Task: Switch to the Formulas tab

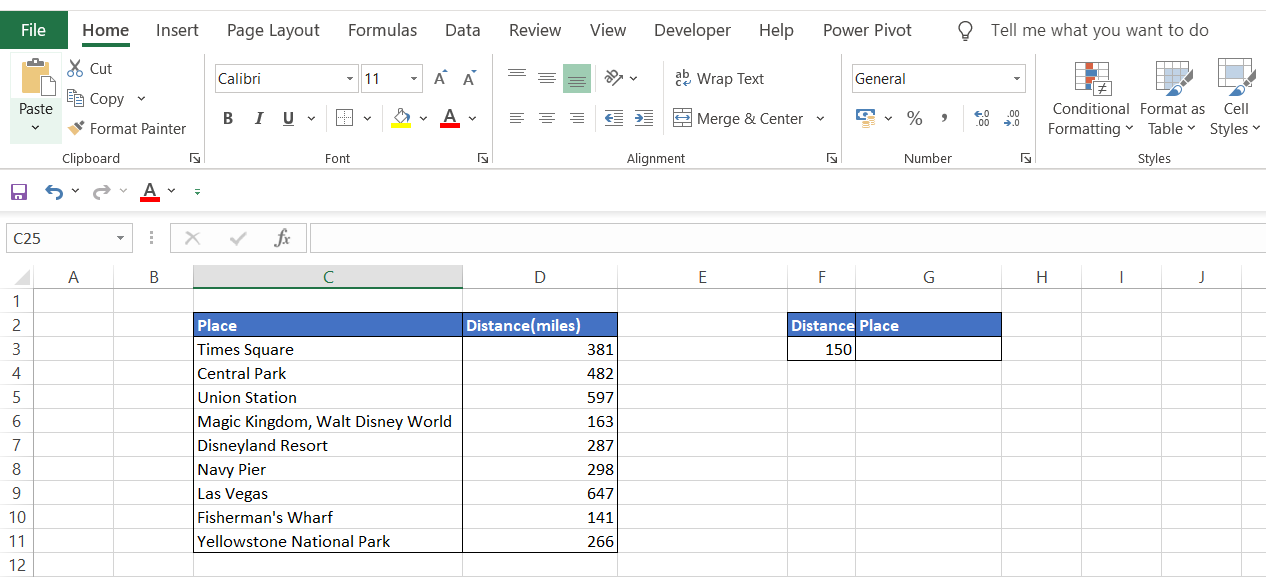Action: pos(382,30)
